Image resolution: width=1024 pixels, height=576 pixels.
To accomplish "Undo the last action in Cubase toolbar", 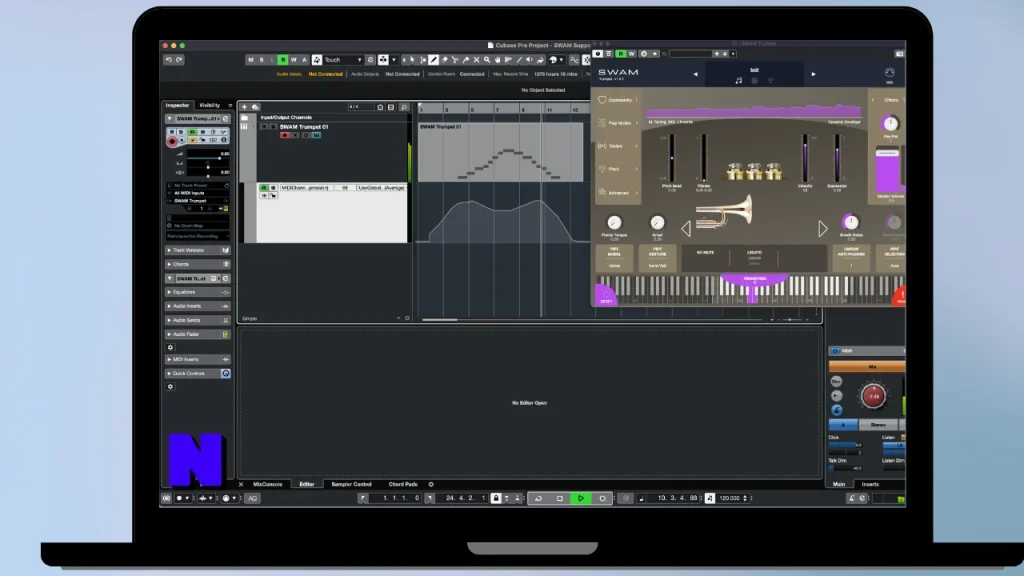I will [x=168, y=59].
